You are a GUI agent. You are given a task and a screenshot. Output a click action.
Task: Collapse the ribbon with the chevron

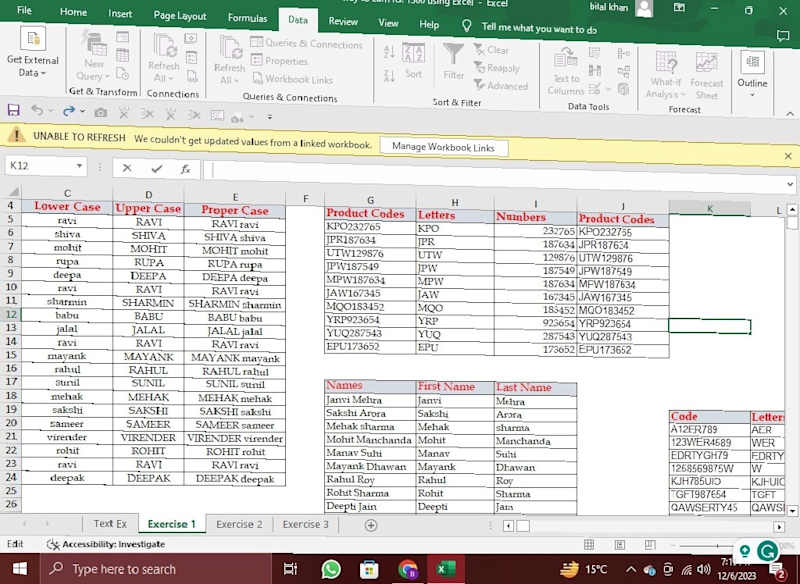(x=790, y=114)
